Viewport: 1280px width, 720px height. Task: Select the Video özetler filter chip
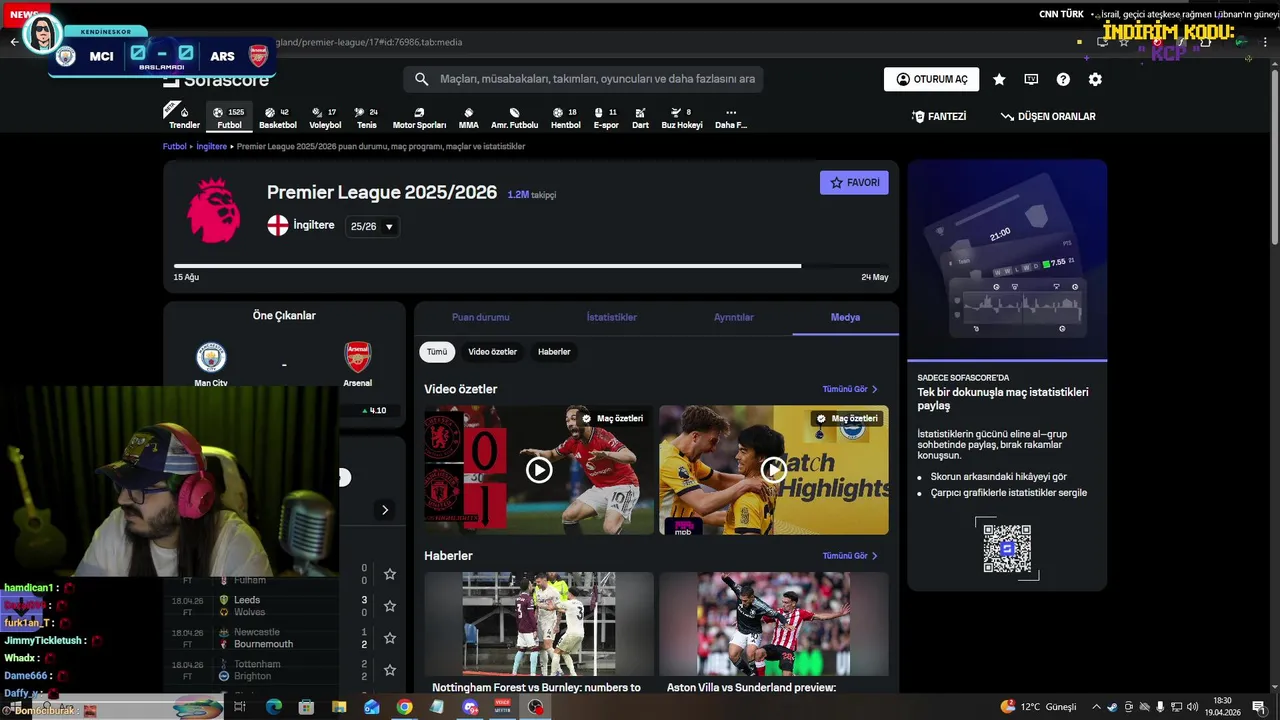[x=492, y=352]
